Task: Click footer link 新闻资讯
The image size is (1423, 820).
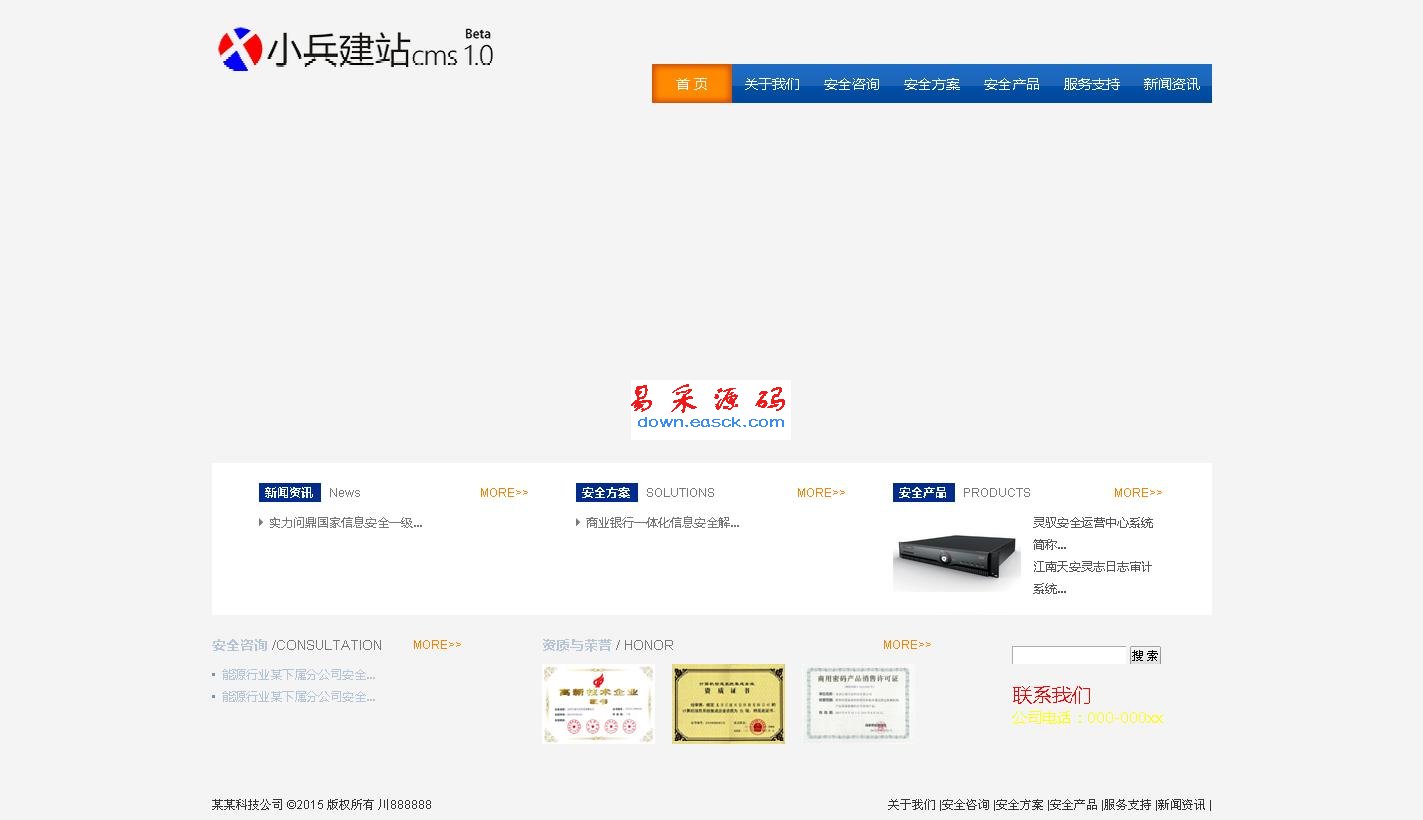Action: coord(1181,805)
